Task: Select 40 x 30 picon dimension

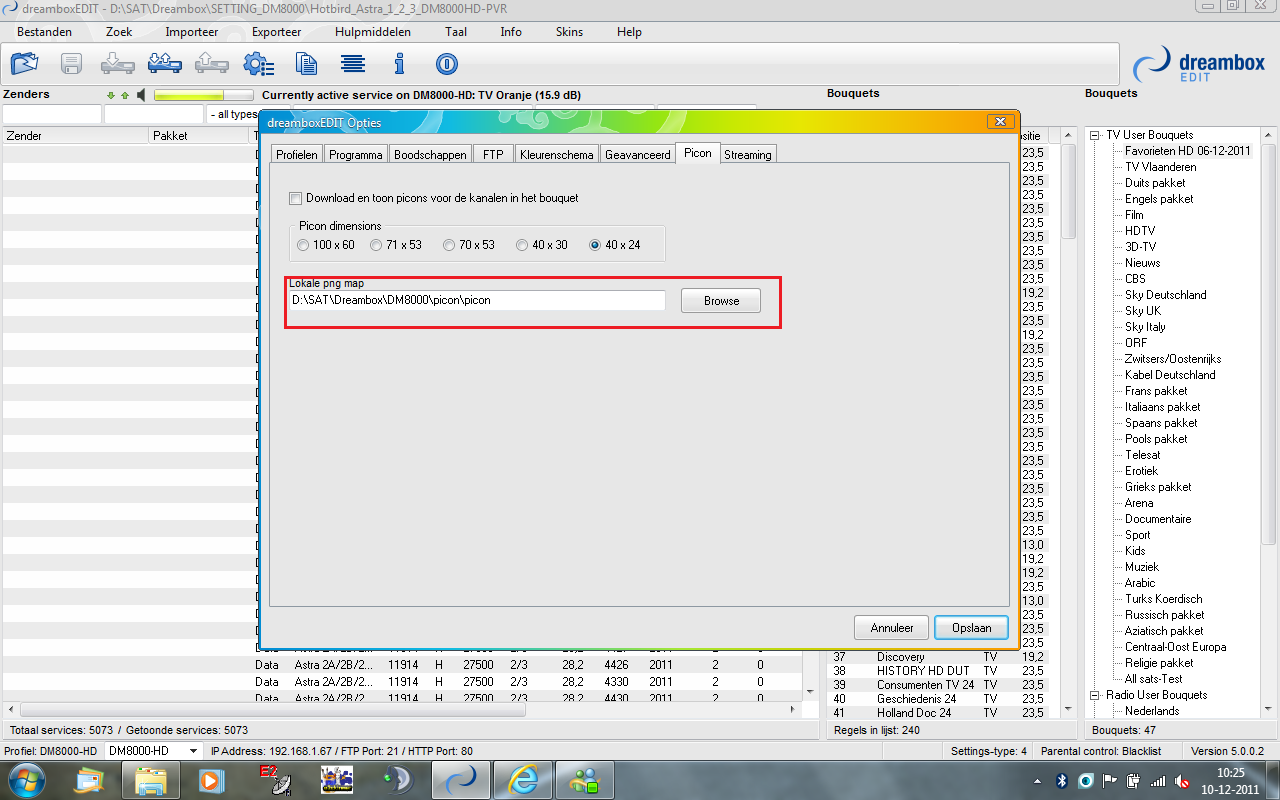Action: tap(522, 244)
